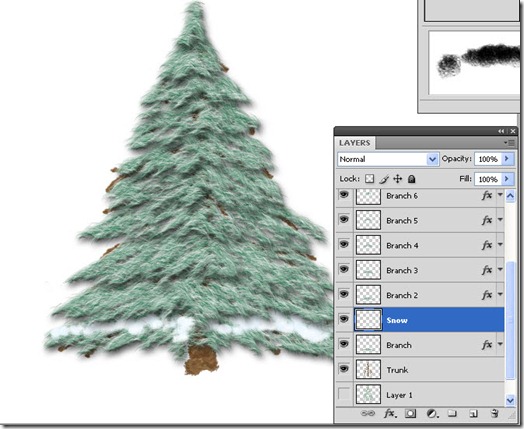Screen dimensions: 524x429
Task: Select the LAYERS tab
Action: 355,143
